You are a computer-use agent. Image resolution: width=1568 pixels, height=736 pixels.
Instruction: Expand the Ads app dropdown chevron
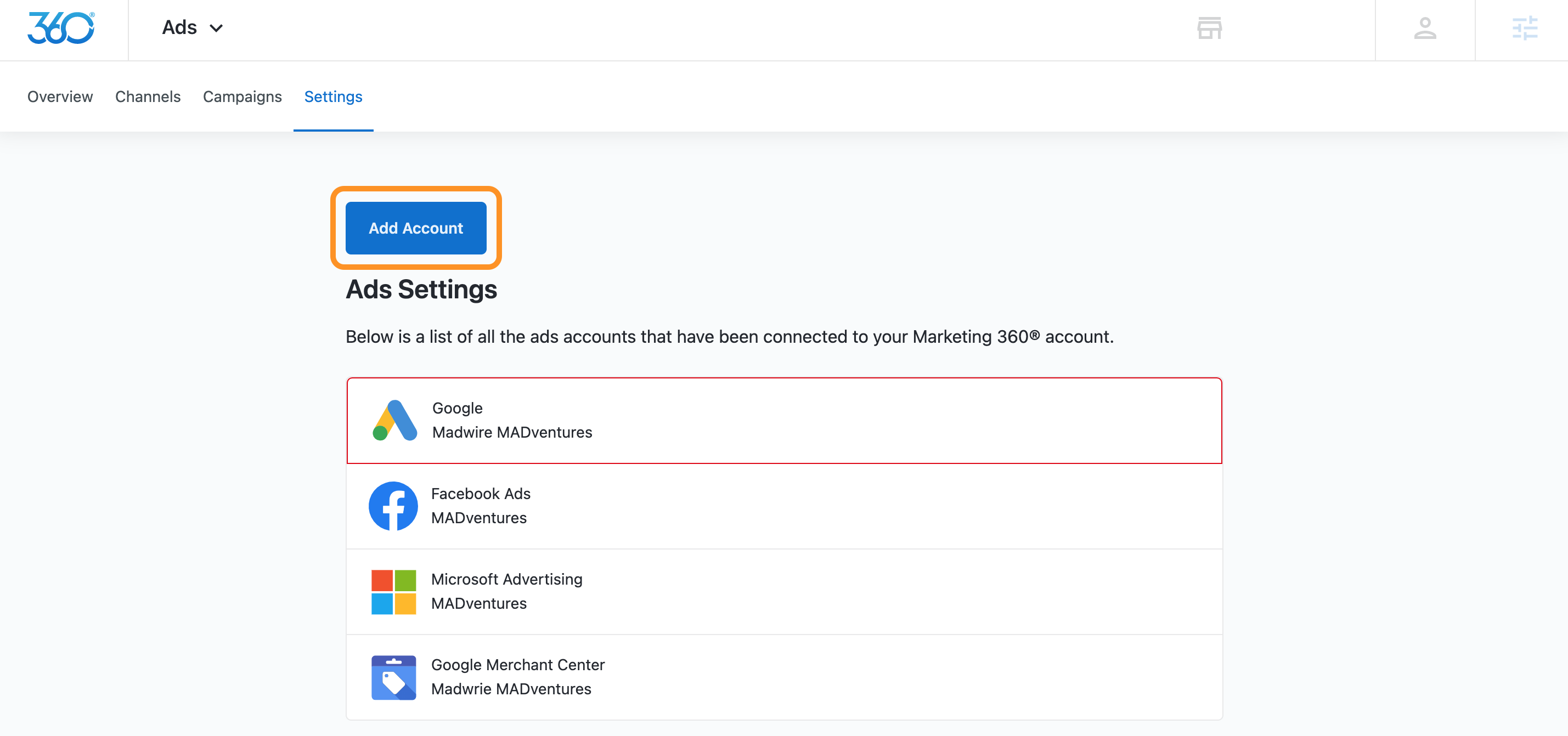coord(216,28)
